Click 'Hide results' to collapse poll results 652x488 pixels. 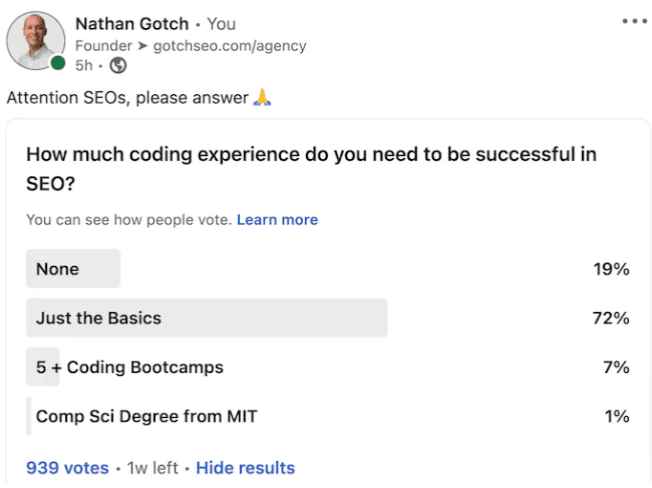[x=245, y=467]
